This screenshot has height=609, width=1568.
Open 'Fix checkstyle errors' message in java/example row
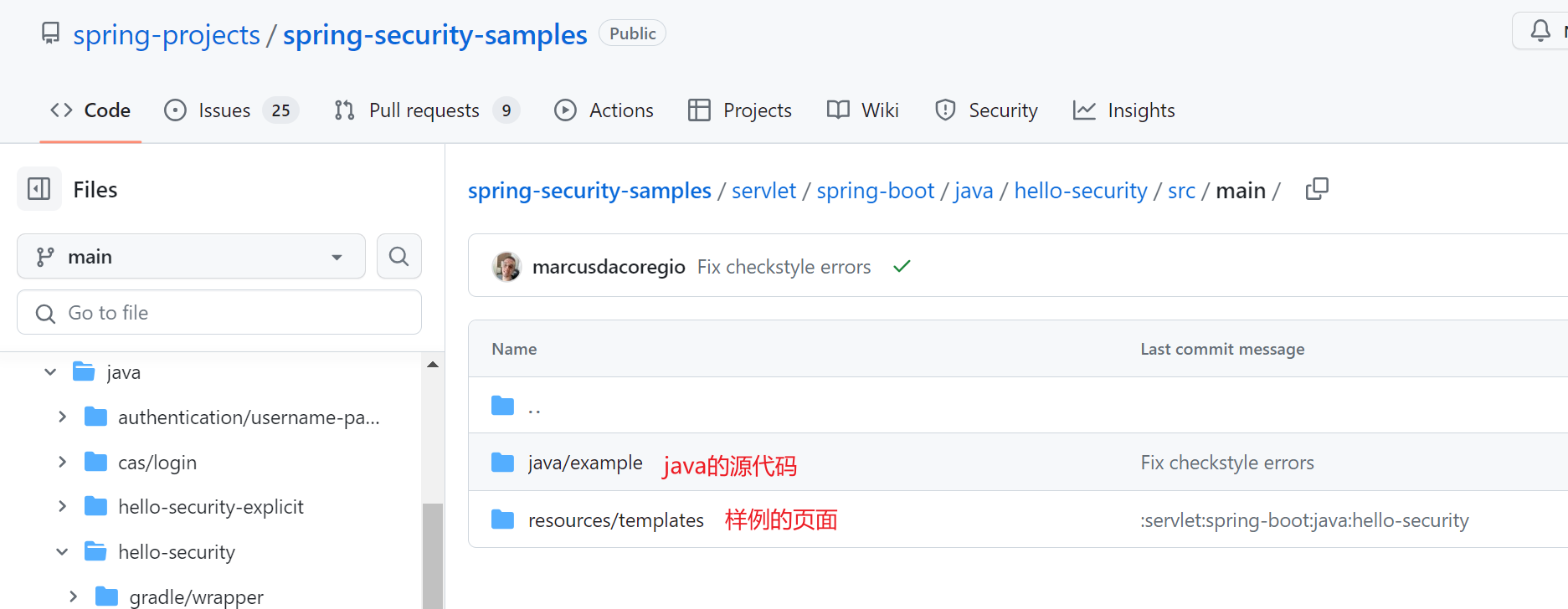1227,463
